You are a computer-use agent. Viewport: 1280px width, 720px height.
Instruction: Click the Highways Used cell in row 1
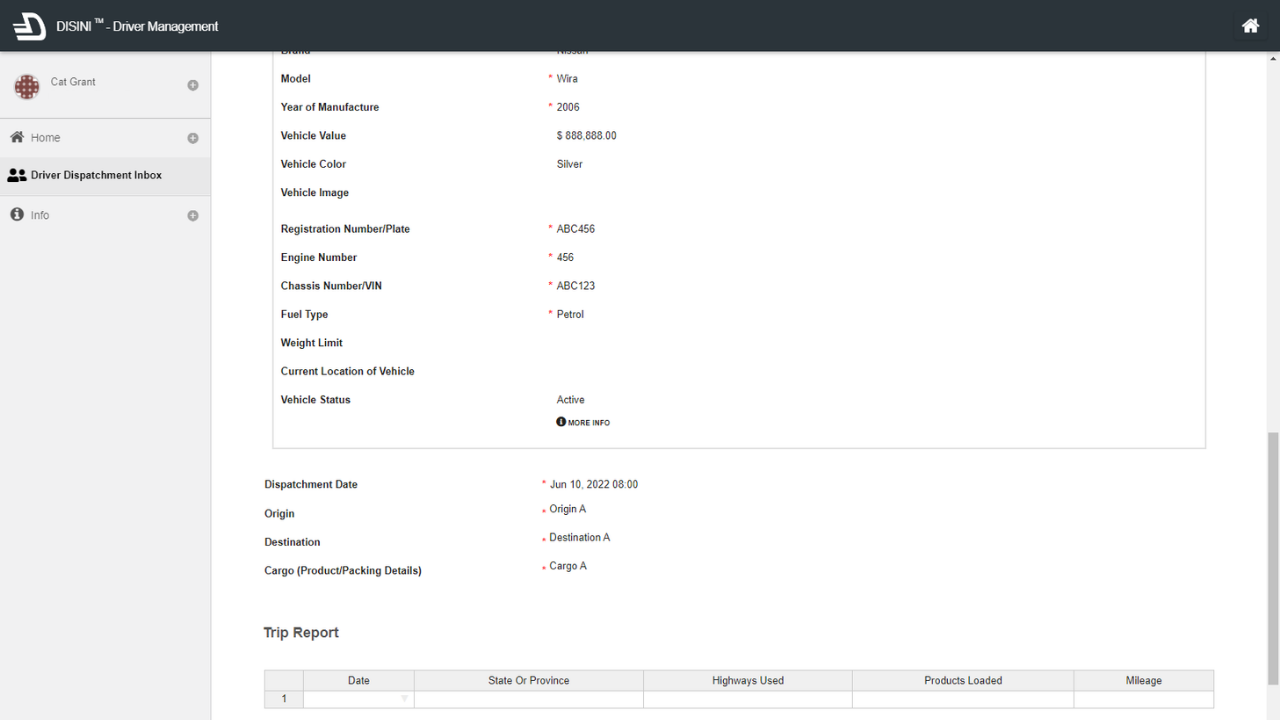[x=747, y=699]
